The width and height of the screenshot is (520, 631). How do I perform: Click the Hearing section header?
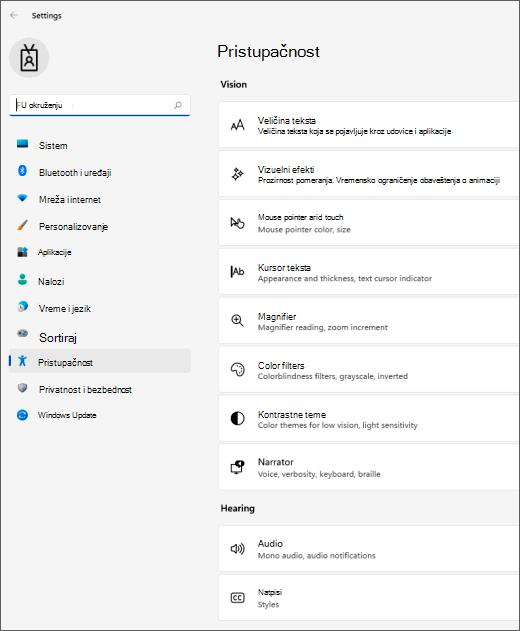[237, 508]
